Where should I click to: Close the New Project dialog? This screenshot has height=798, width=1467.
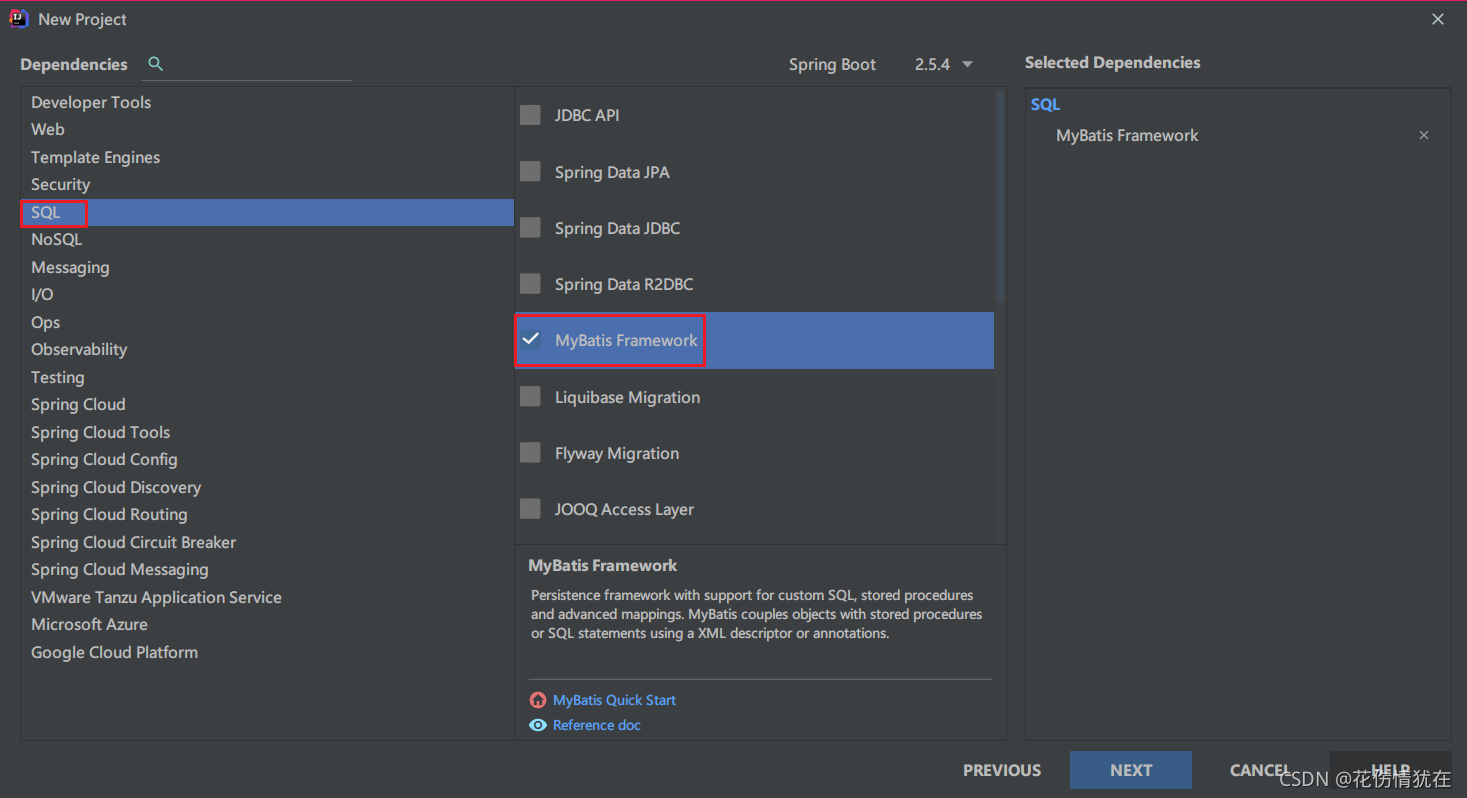click(x=1438, y=19)
